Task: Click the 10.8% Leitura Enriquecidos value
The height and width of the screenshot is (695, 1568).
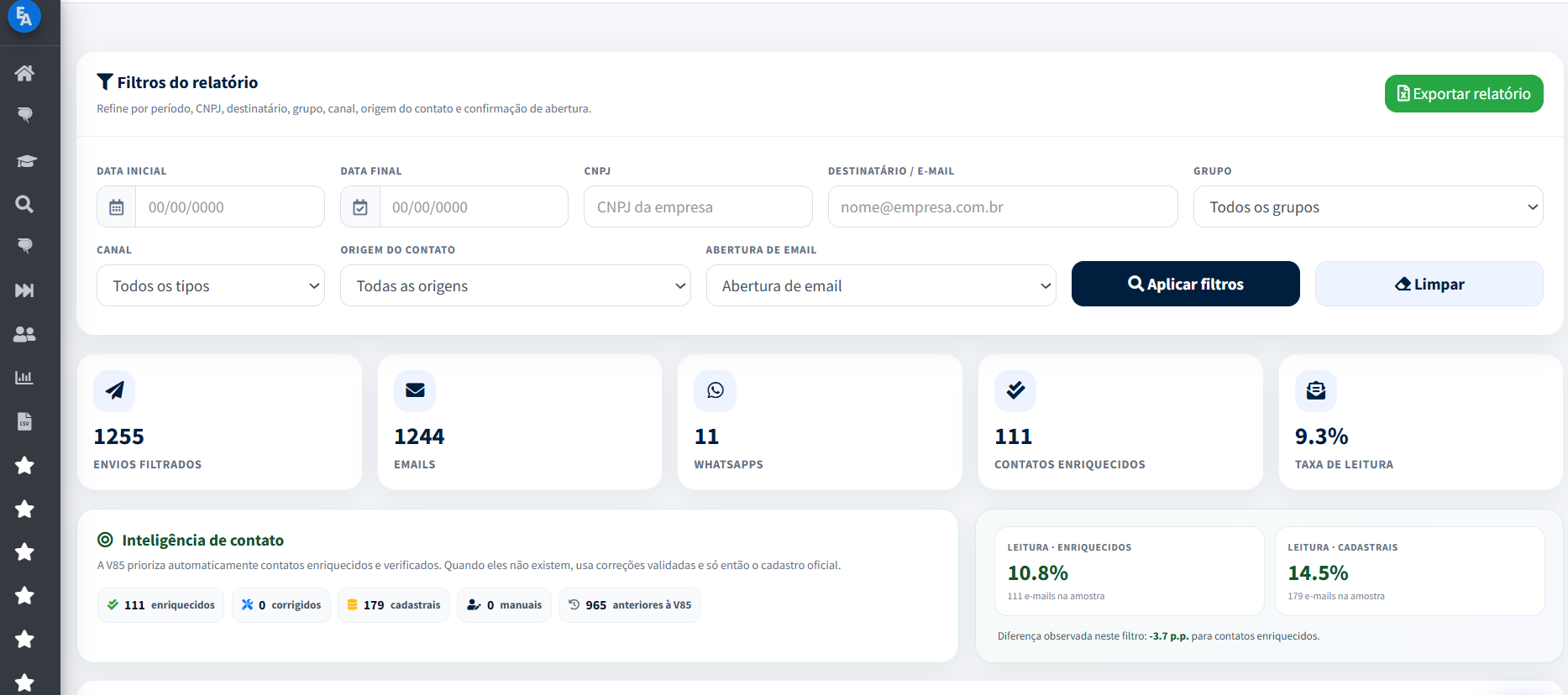Action: click(1038, 573)
